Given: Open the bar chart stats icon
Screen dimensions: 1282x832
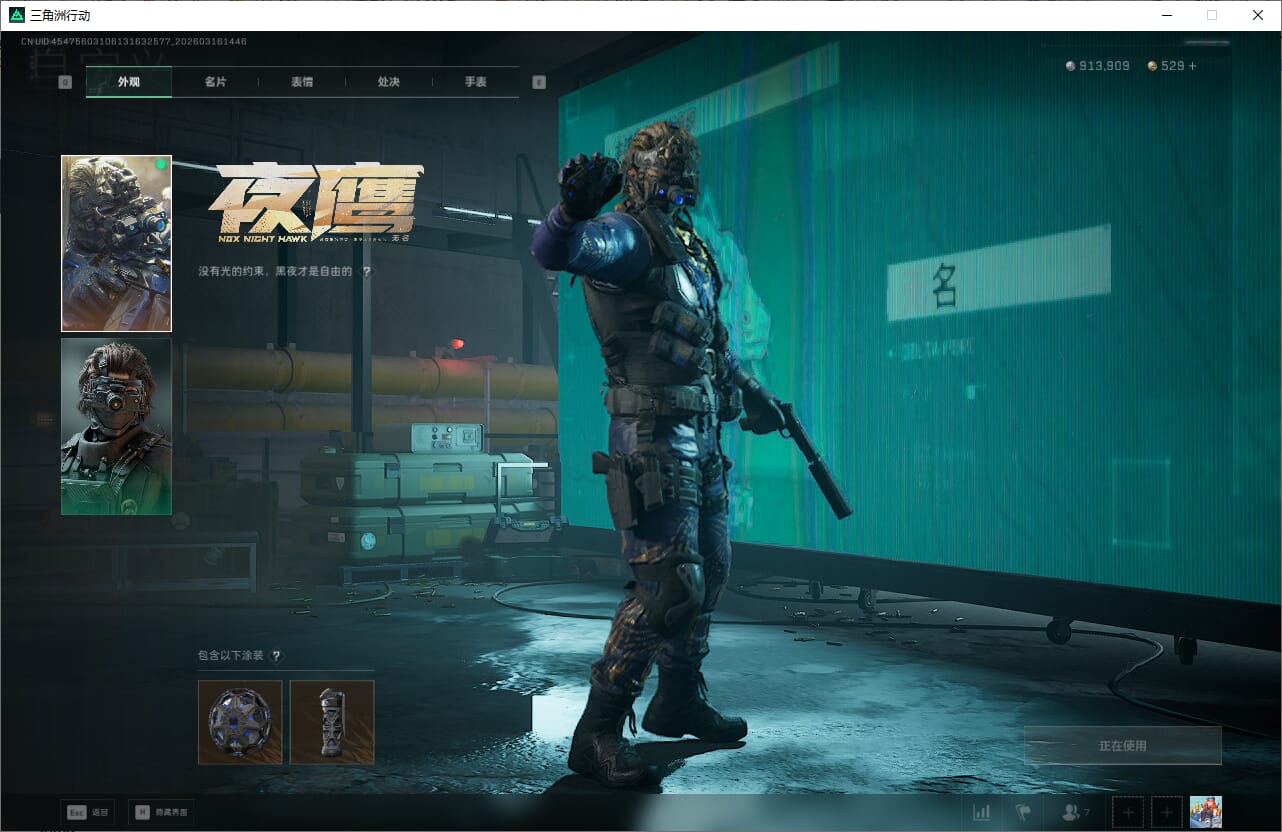Looking at the screenshot, I should (982, 813).
